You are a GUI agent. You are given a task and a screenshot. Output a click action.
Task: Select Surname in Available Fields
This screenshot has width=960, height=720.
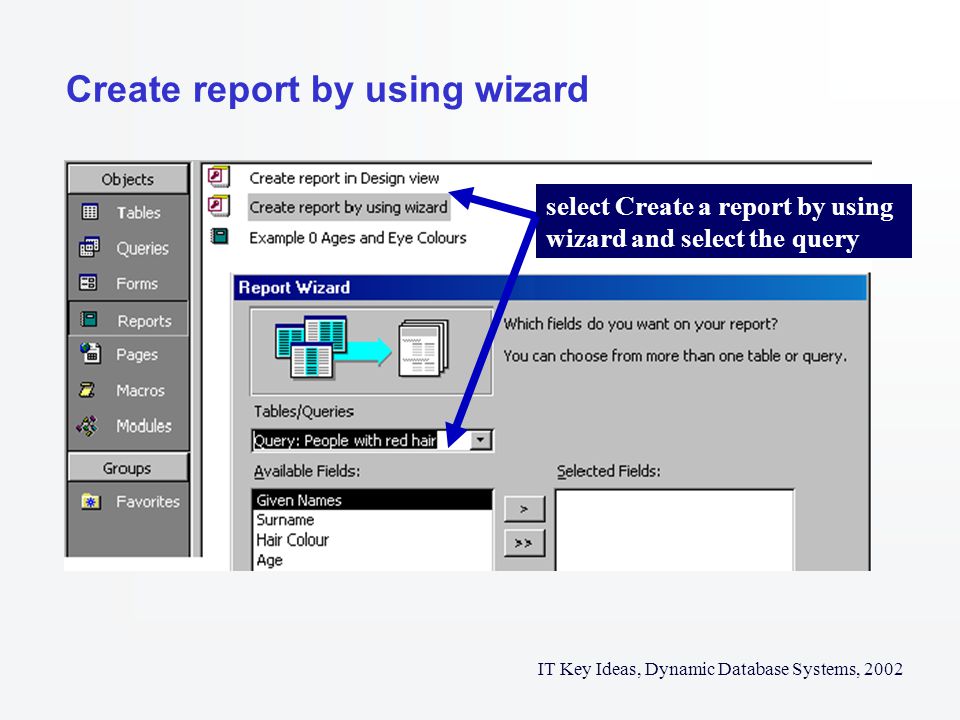372,520
